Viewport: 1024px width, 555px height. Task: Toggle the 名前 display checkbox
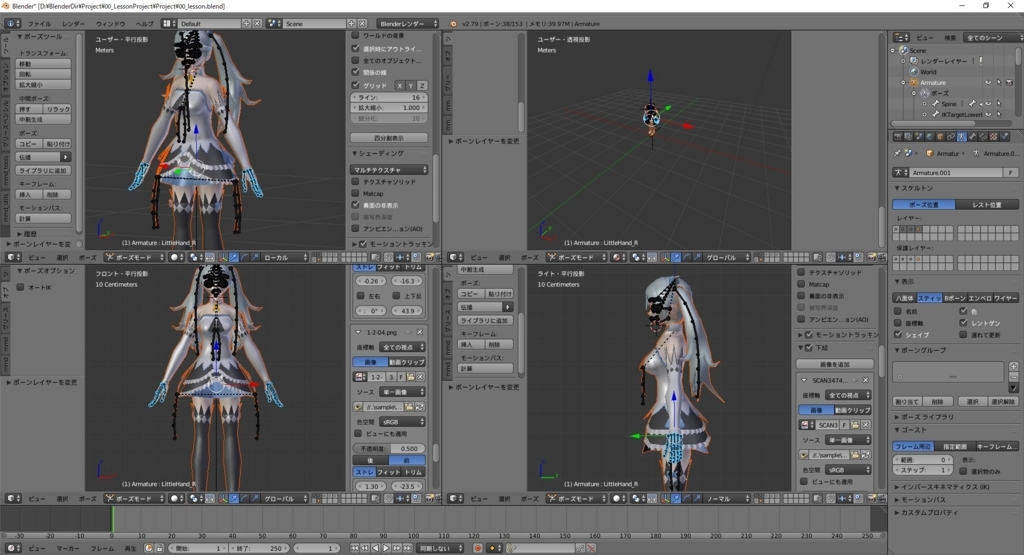pyautogui.click(x=899, y=311)
